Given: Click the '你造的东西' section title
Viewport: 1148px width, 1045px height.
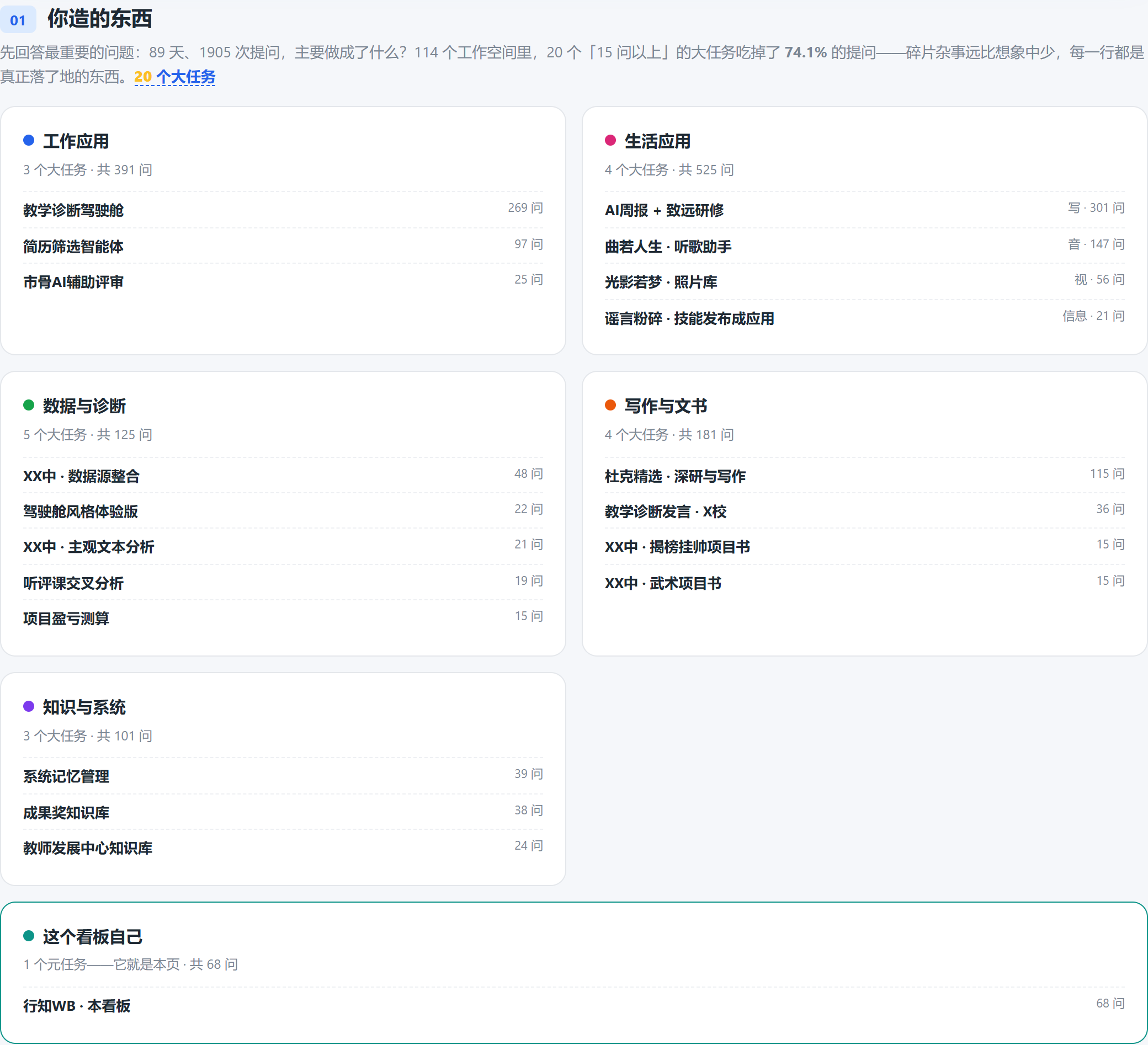Looking at the screenshot, I should 100,19.
